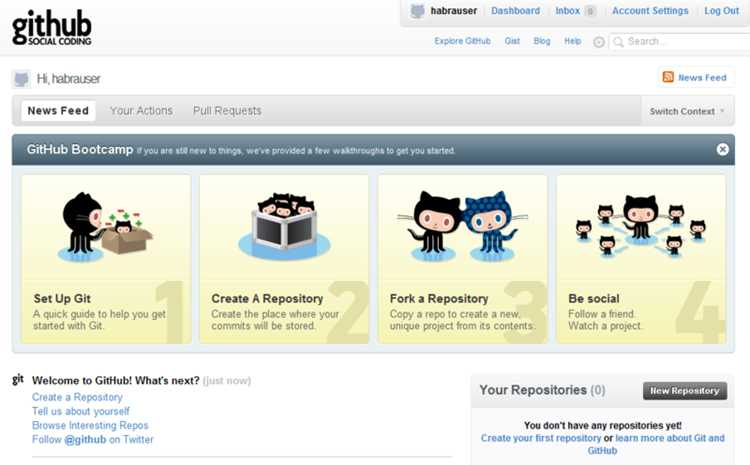Click Log Out

721,11
